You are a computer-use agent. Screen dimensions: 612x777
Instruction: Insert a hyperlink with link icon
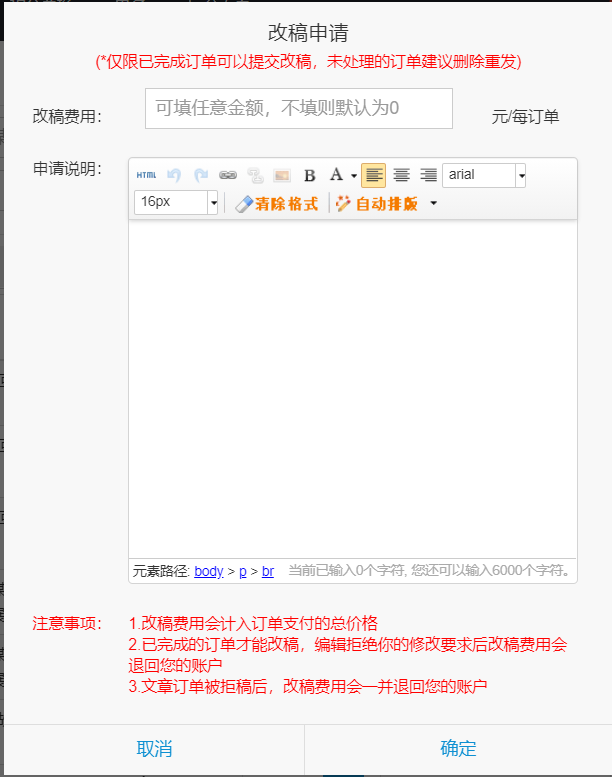click(228, 175)
